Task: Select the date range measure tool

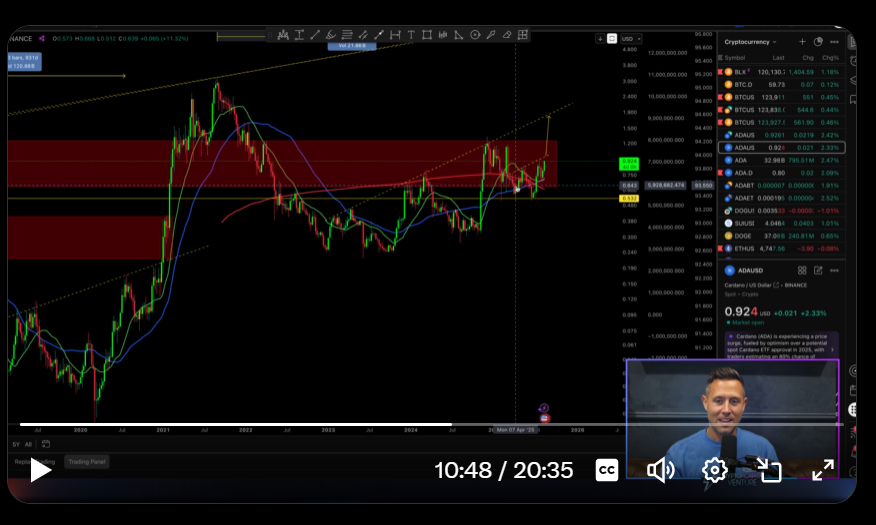Action: (x=395, y=35)
